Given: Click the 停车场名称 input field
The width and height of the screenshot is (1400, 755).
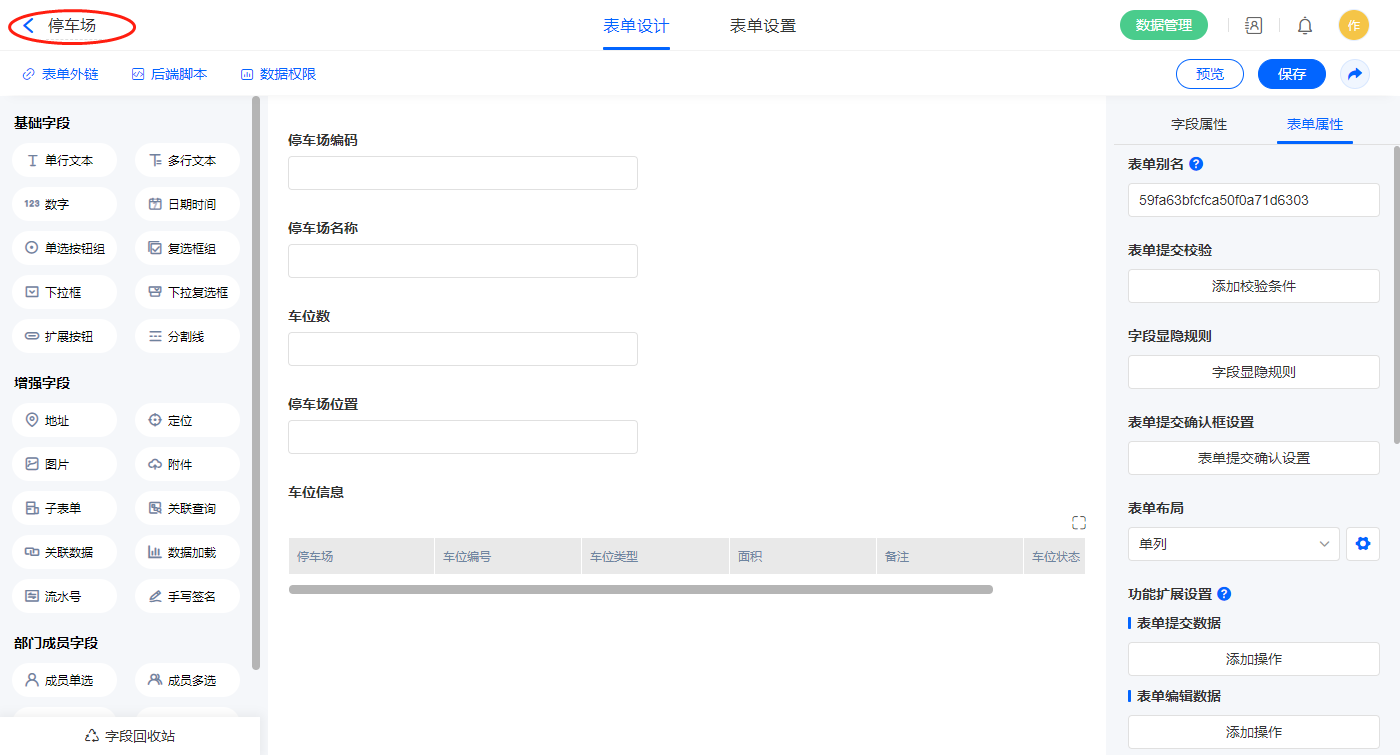Looking at the screenshot, I should 462,261.
